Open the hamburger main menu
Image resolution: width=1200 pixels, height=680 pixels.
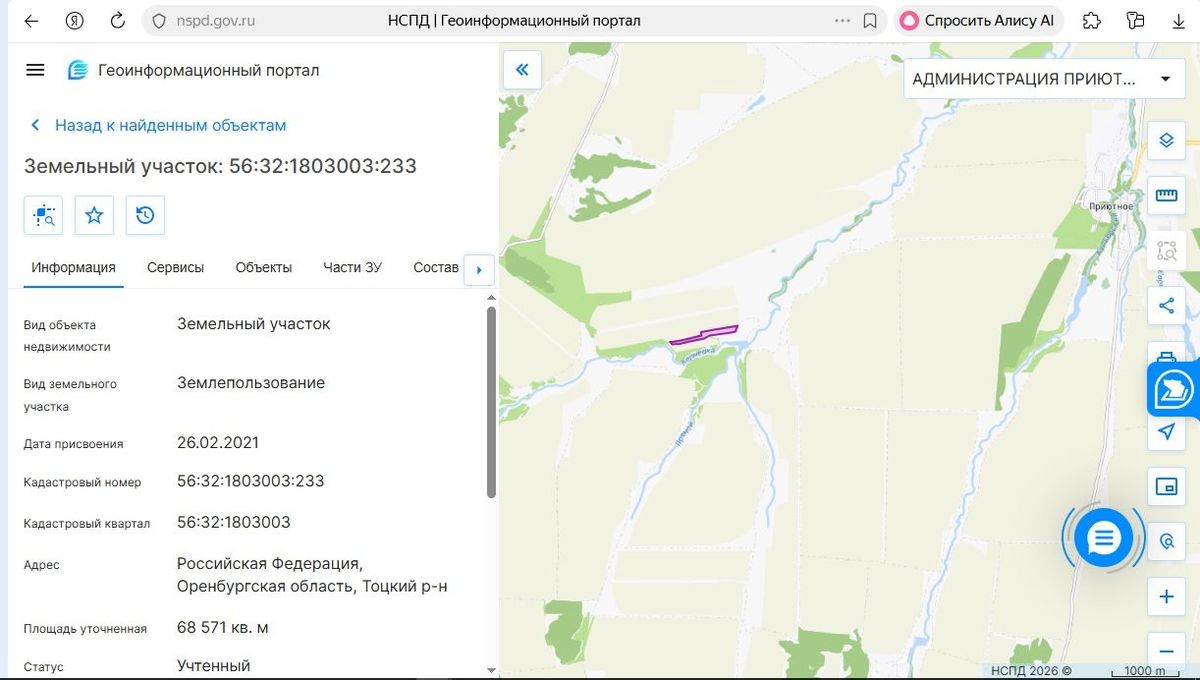(35, 70)
